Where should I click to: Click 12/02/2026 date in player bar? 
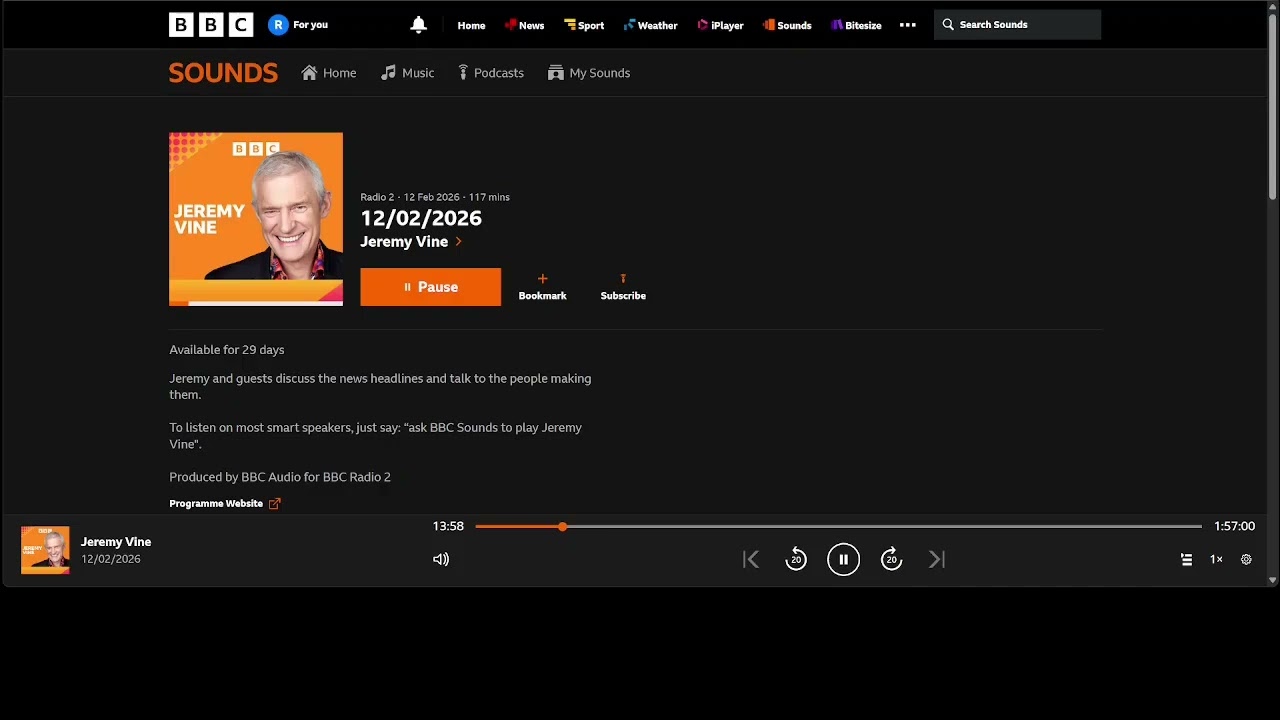click(111, 559)
